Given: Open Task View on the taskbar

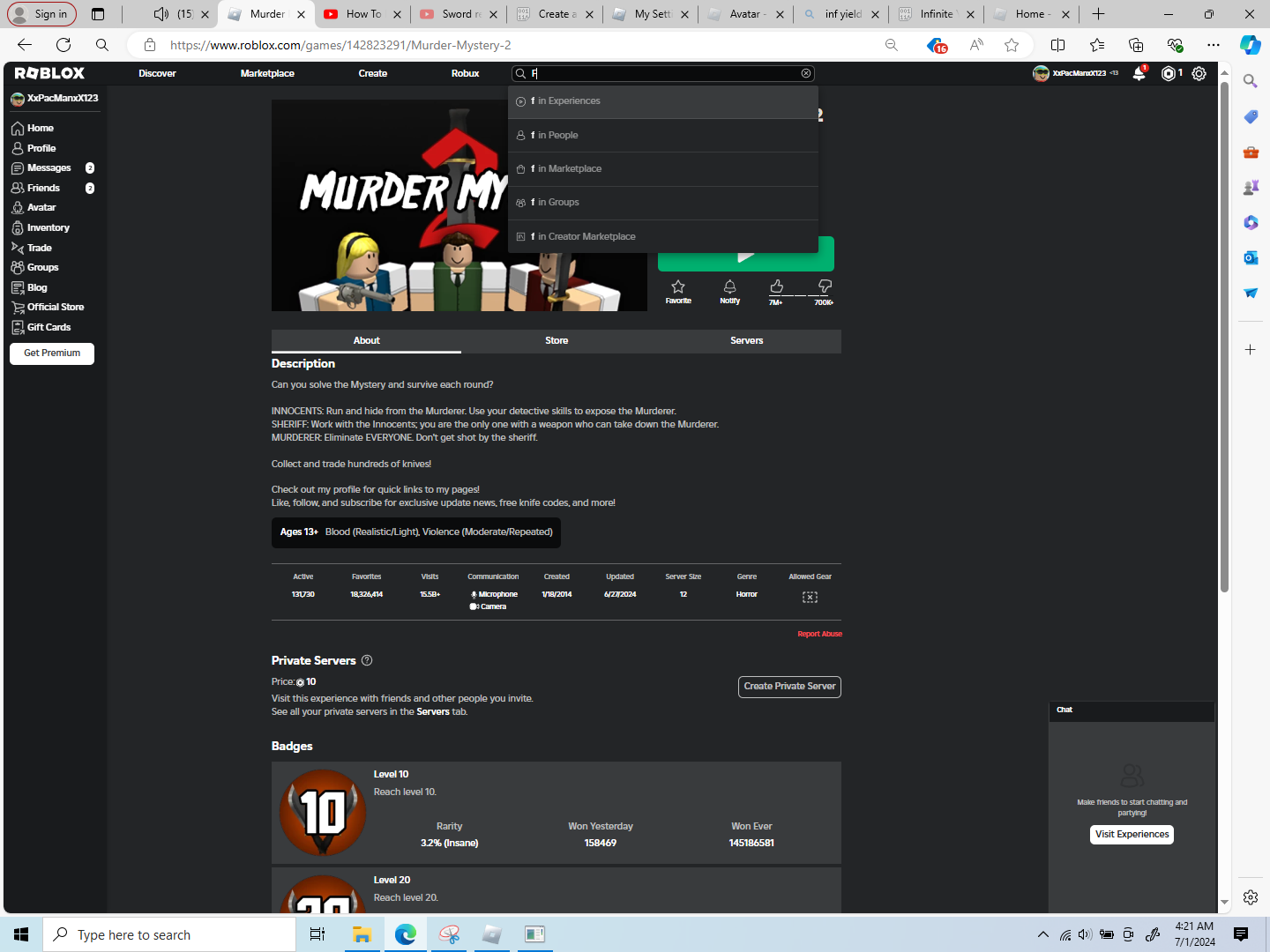Looking at the screenshot, I should pyautogui.click(x=317, y=934).
